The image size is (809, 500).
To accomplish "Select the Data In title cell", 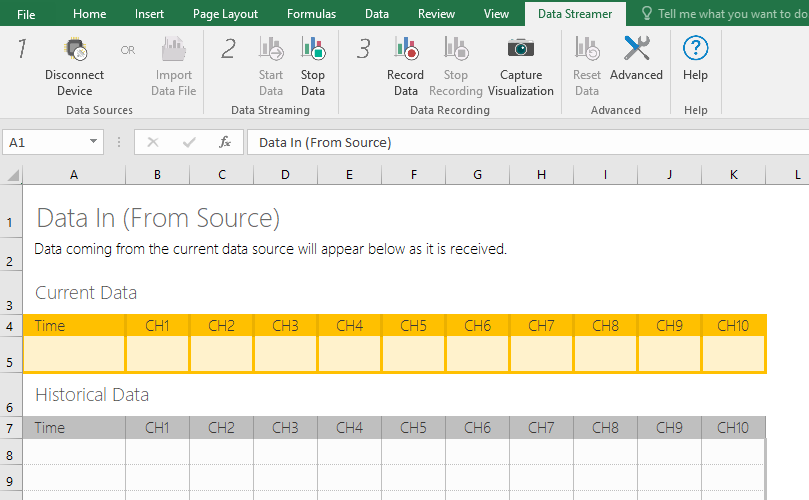I will click(x=158, y=218).
